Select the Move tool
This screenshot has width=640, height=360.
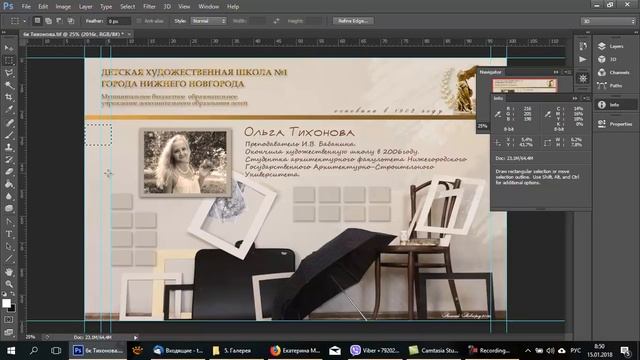pos(9,48)
